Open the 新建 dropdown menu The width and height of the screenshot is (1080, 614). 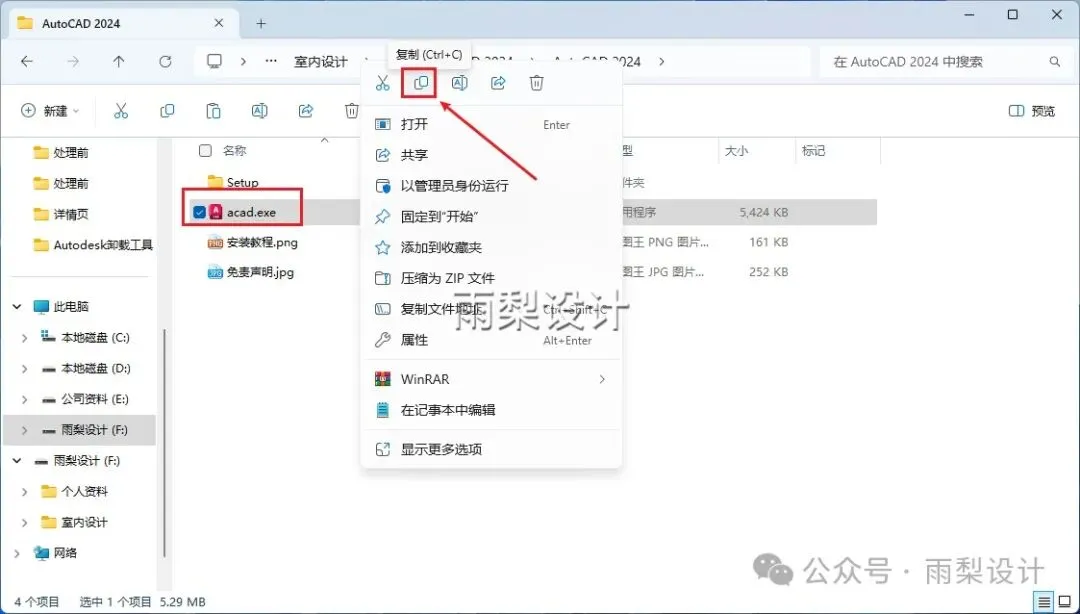tap(51, 111)
